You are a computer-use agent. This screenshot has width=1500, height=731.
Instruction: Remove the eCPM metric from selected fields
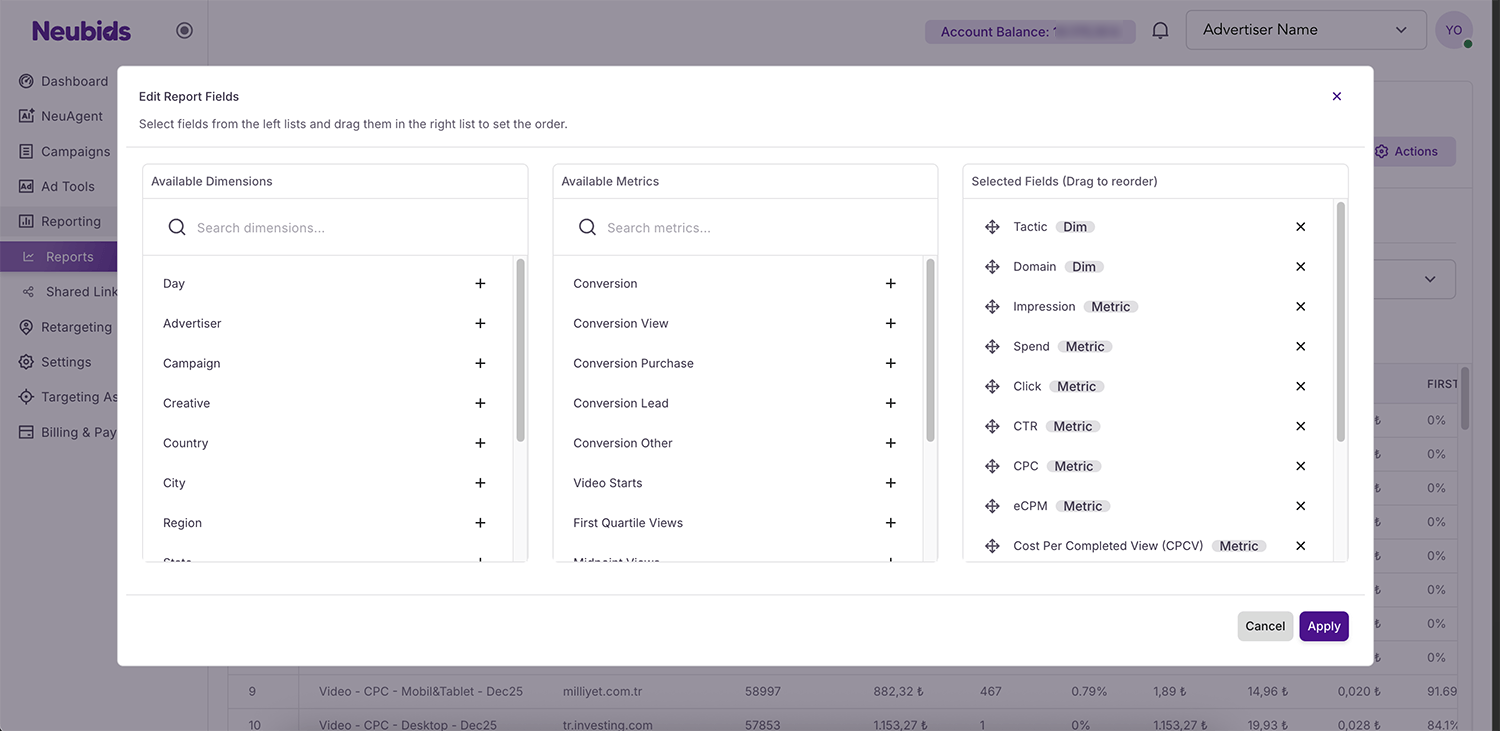pyautogui.click(x=1300, y=506)
